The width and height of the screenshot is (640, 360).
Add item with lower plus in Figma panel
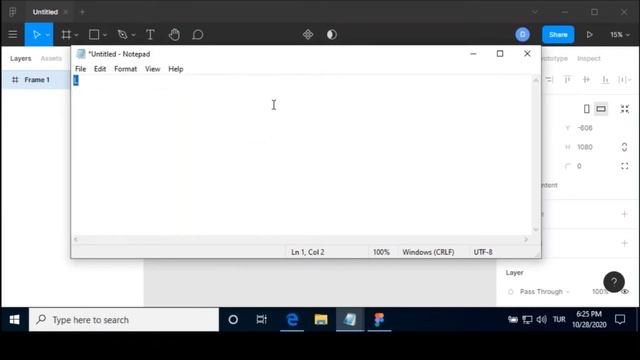point(624,243)
